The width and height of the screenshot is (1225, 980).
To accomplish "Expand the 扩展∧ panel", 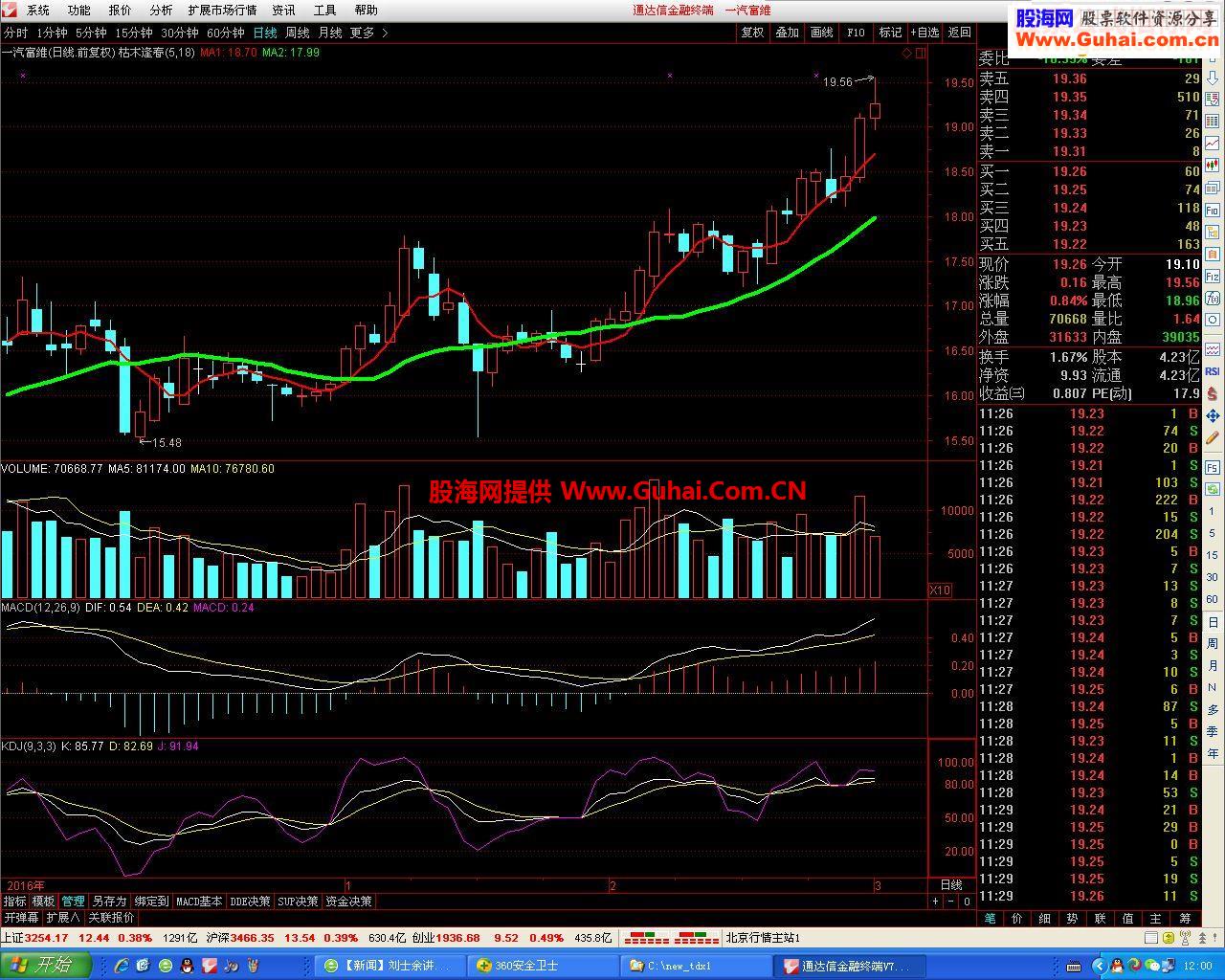I will (63, 917).
